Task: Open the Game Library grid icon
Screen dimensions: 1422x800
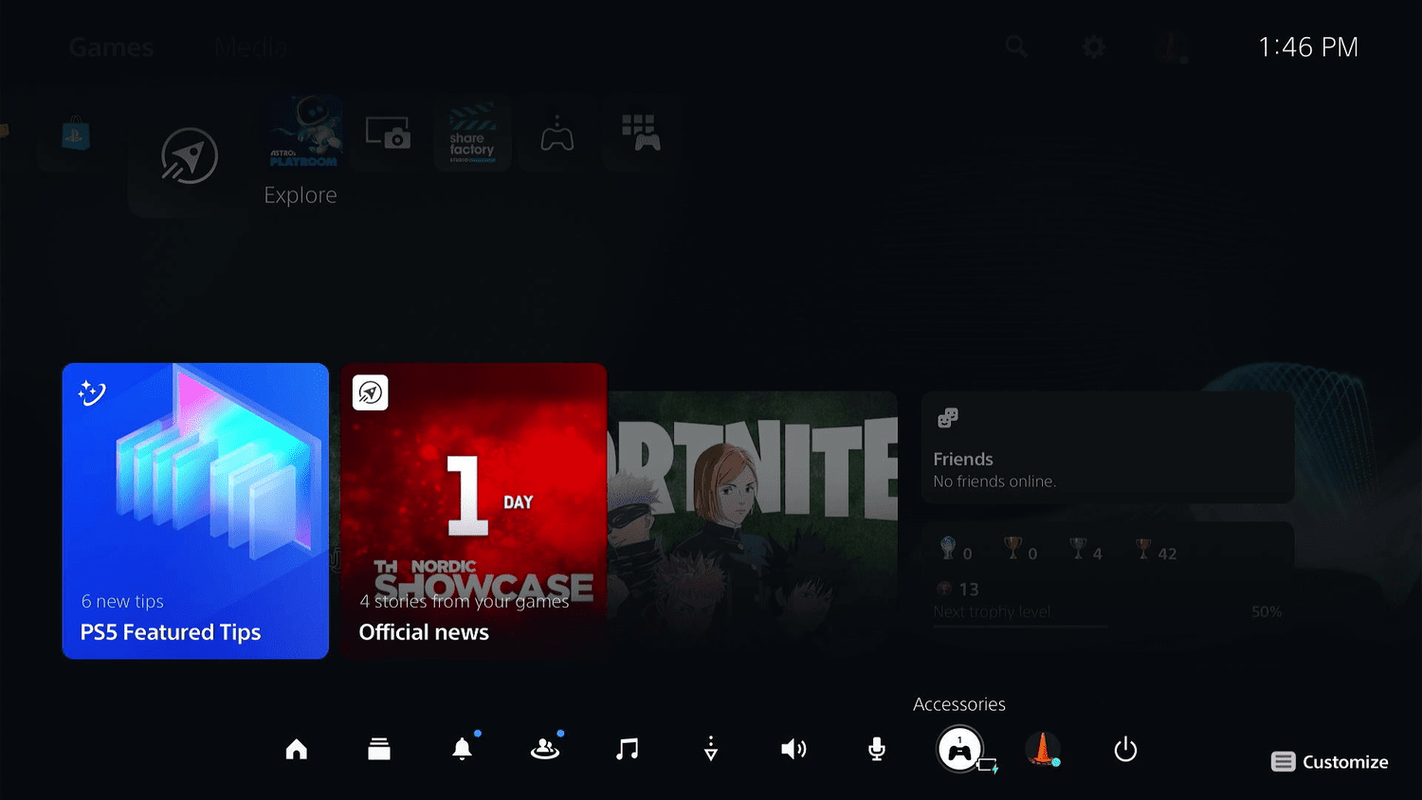Action: click(641, 133)
